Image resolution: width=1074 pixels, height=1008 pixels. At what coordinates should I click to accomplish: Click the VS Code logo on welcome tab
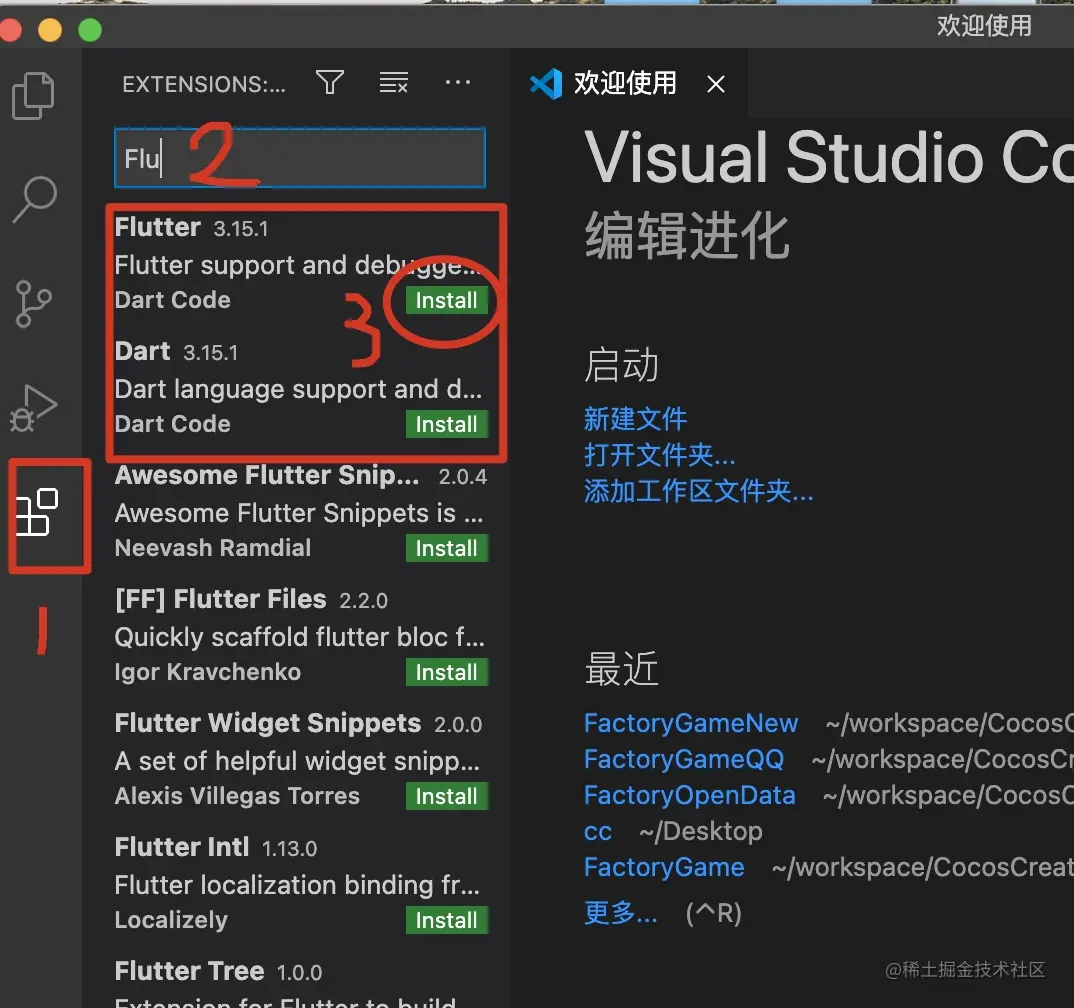click(x=546, y=84)
